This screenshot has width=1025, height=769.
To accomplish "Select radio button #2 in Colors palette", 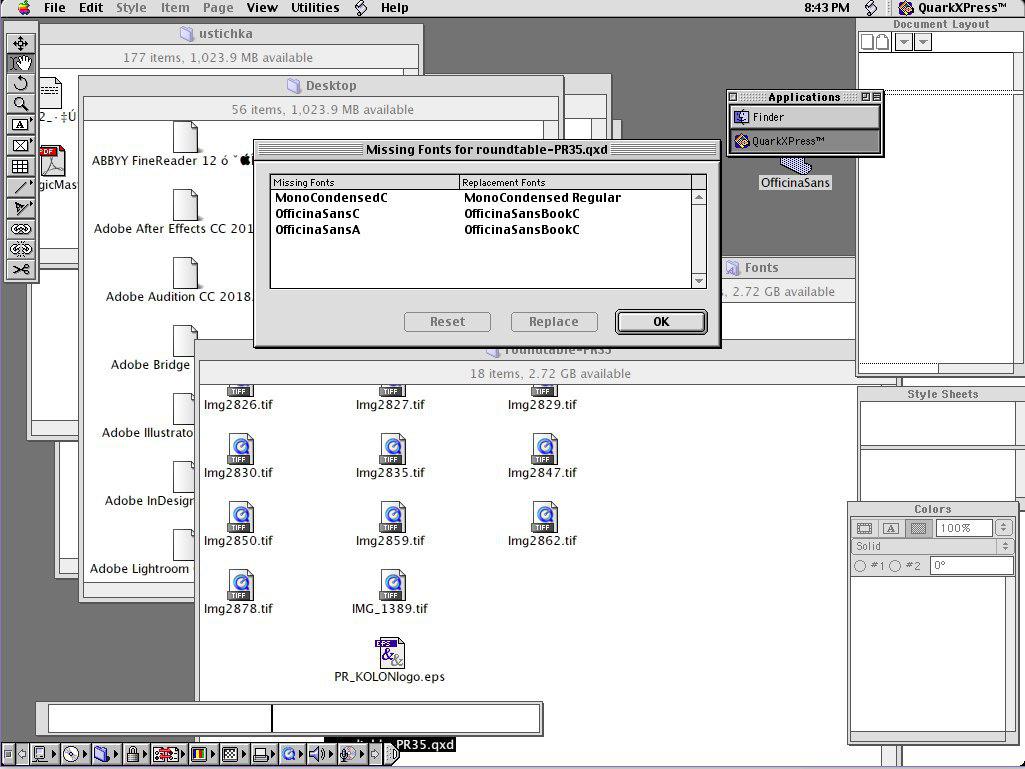I will [x=896, y=566].
